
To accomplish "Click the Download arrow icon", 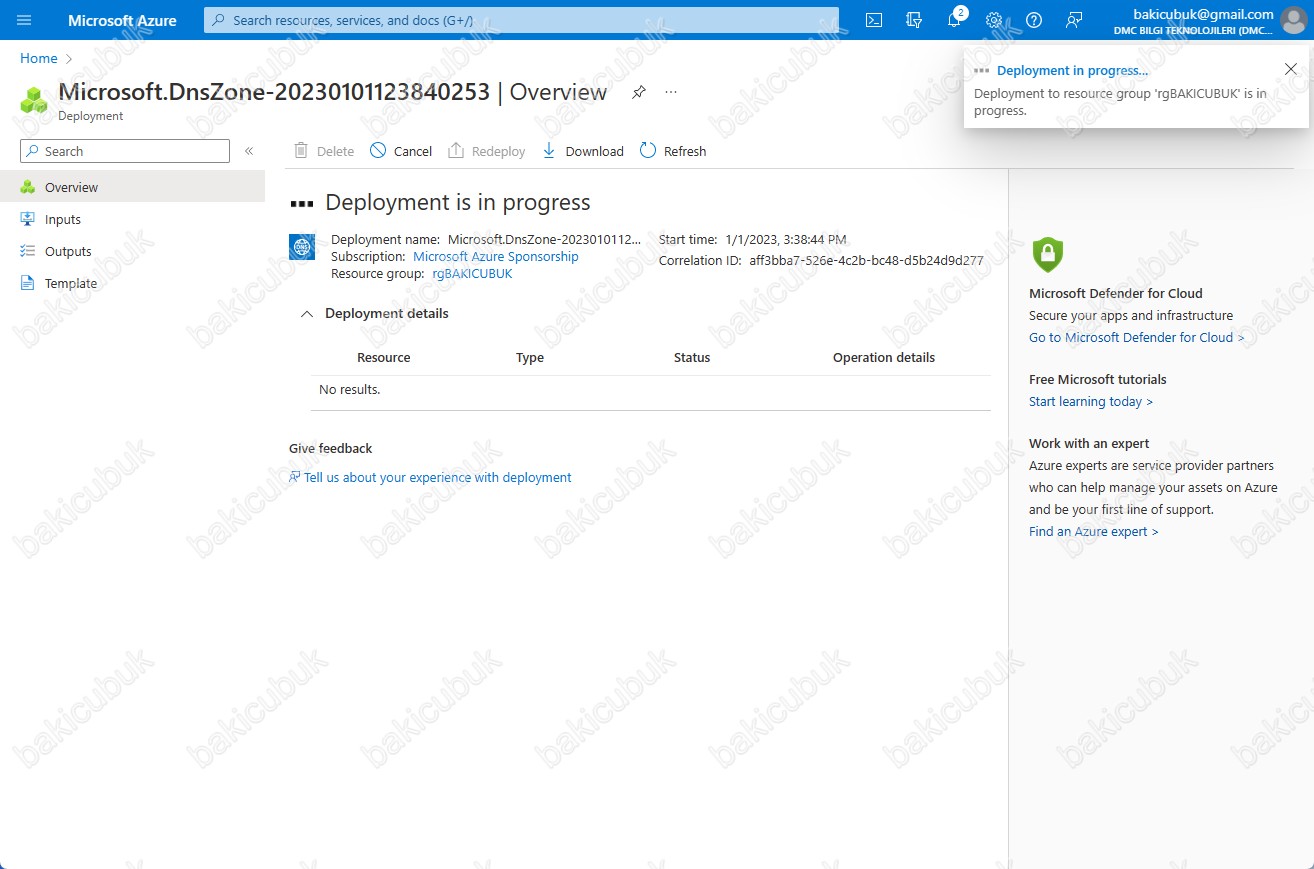I will 549,151.
